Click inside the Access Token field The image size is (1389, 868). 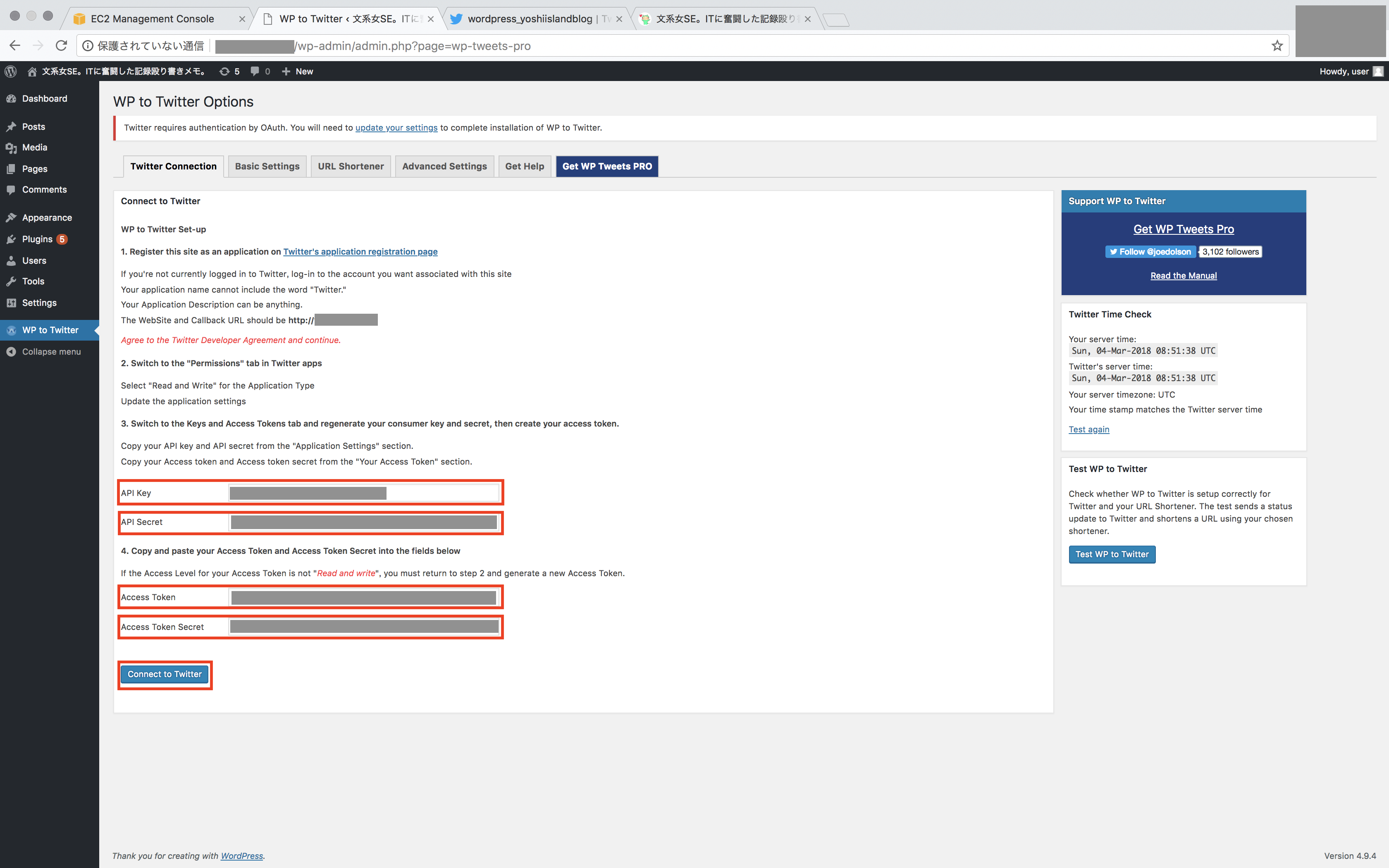pos(364,598)
